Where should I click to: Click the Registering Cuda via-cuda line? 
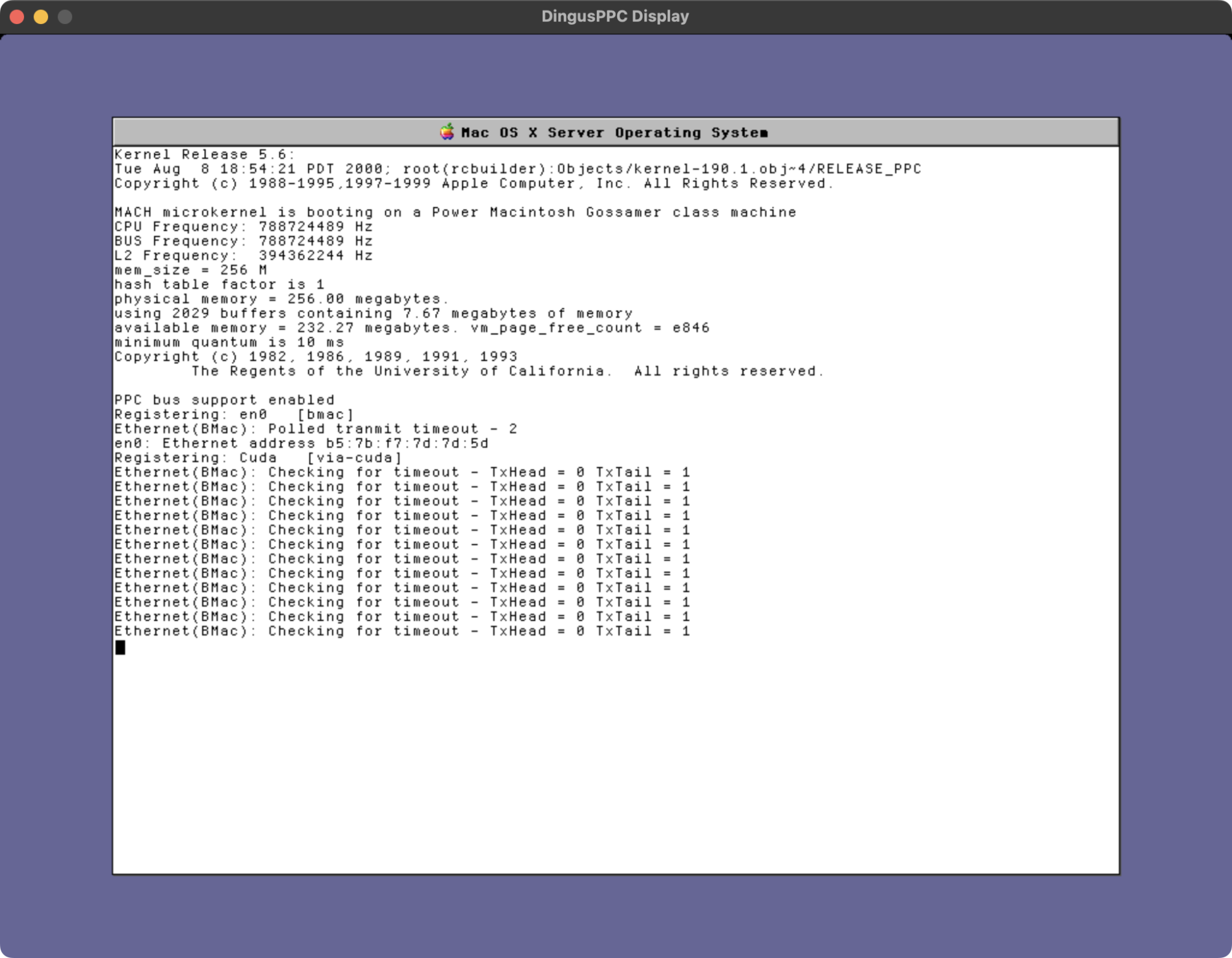tap(257, 458)
